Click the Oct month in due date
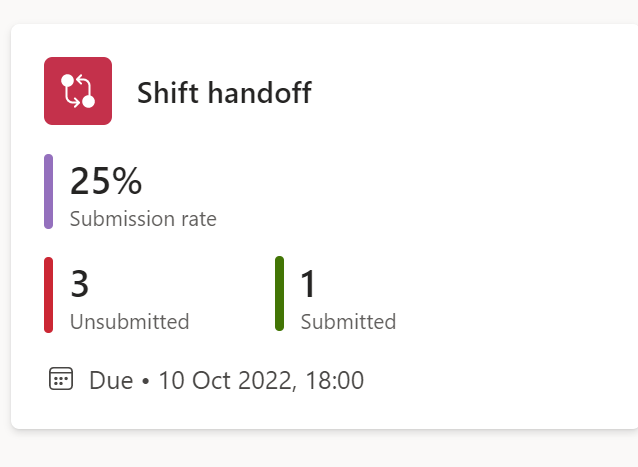The width and height of the screenshot is (638, 467). (x=211, y=380)
